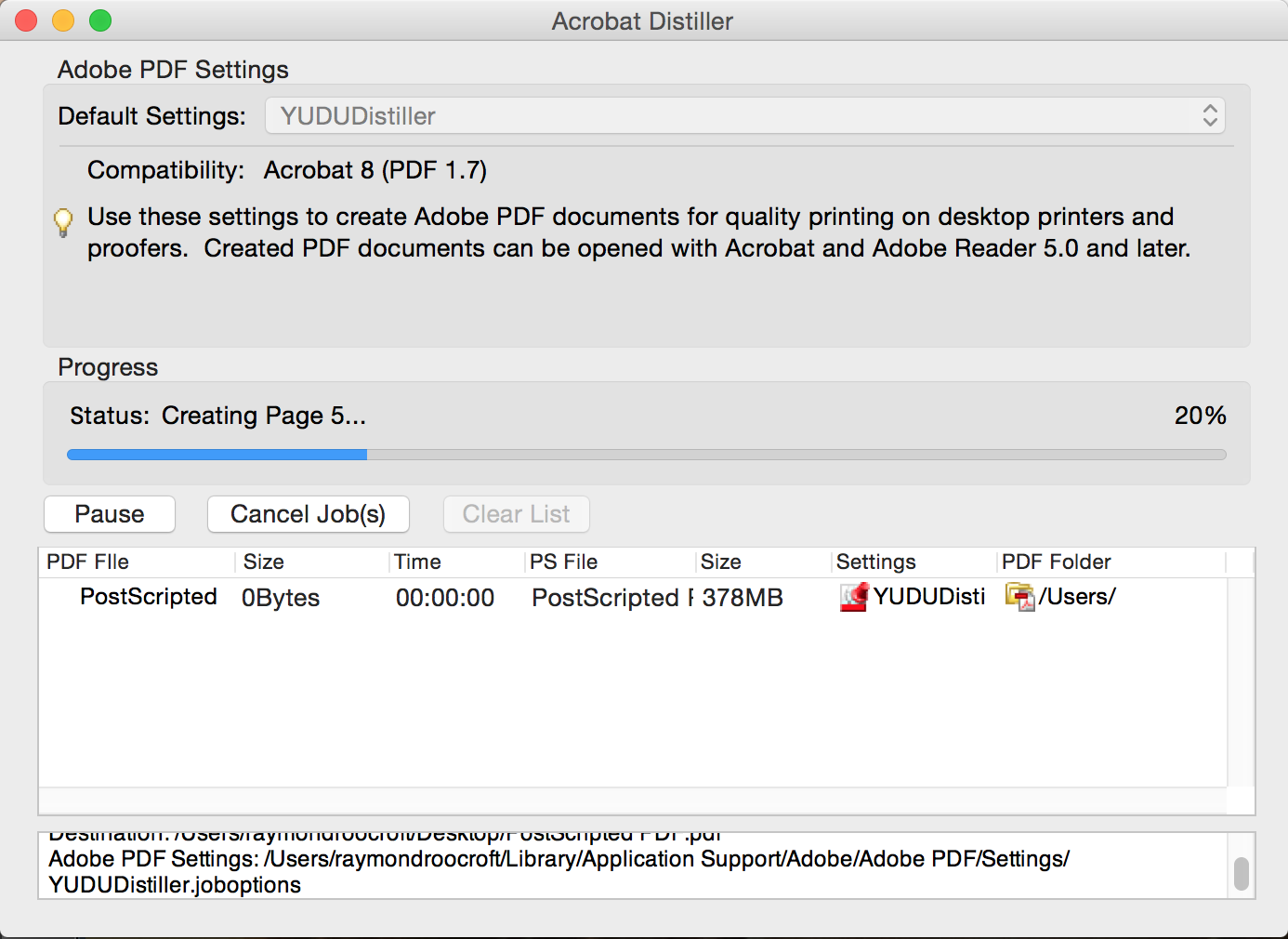Click the Adobe PDF Settings path log line
The image size is (1288, 939).
559,859
